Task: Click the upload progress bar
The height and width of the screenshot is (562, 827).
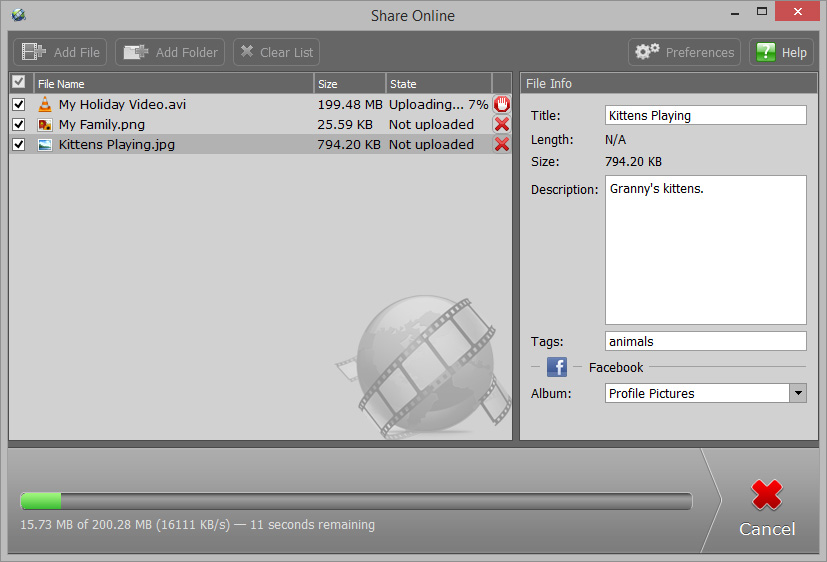Action: (356, 501)
